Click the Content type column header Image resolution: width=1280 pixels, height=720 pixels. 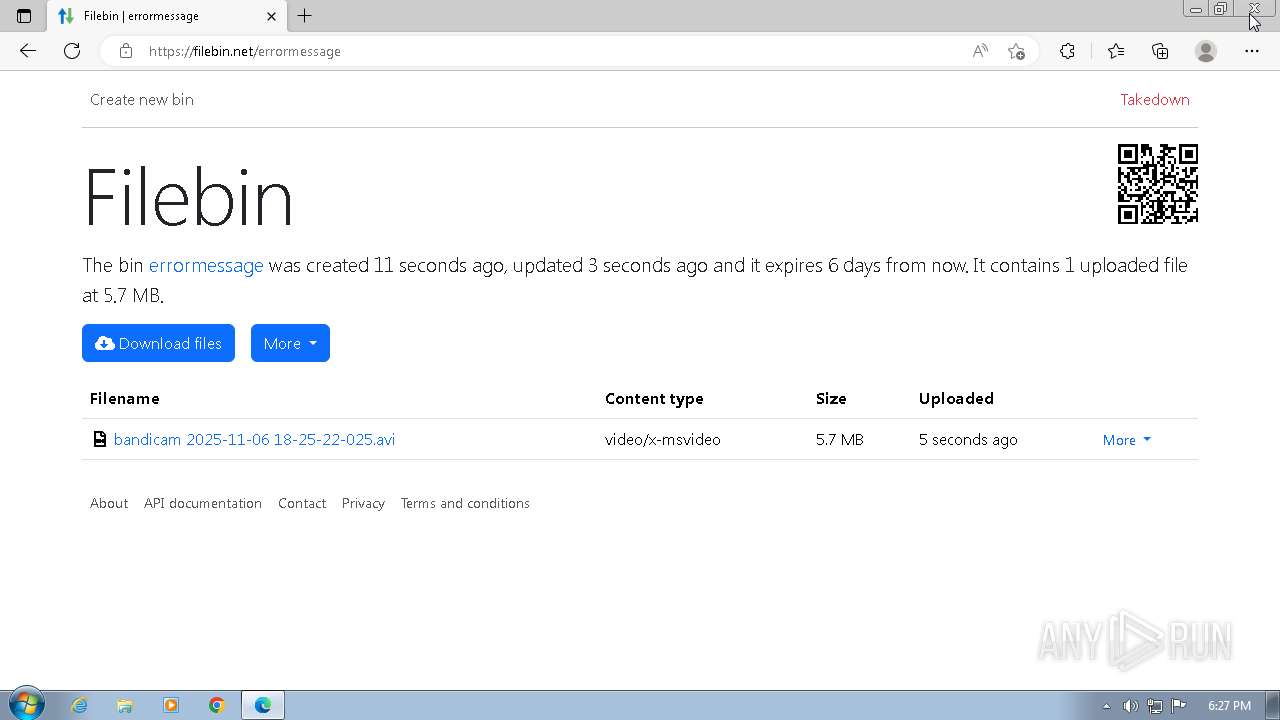point(654,398)
